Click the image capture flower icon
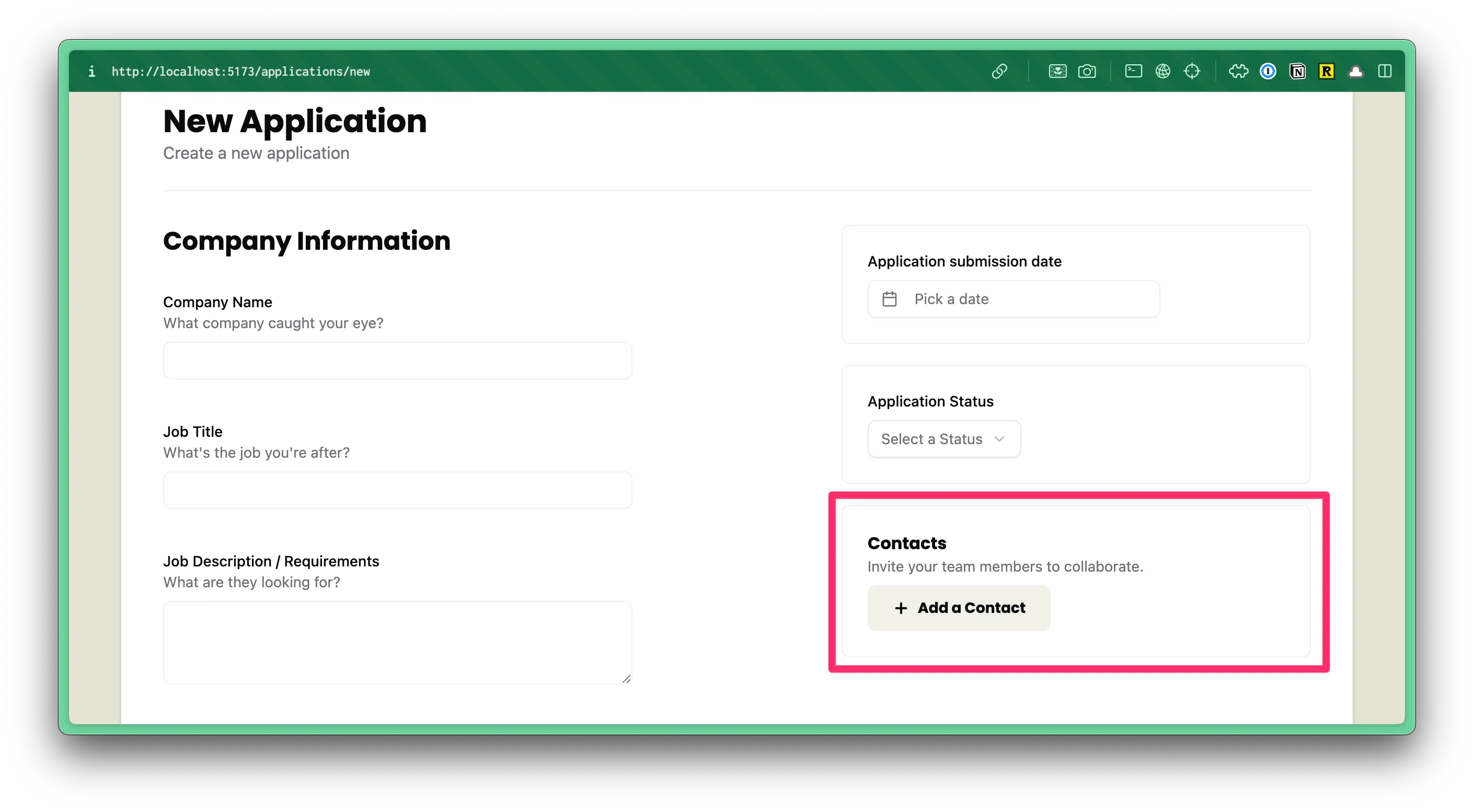Screen dimensions: 1474x812 click(1057, 72)
